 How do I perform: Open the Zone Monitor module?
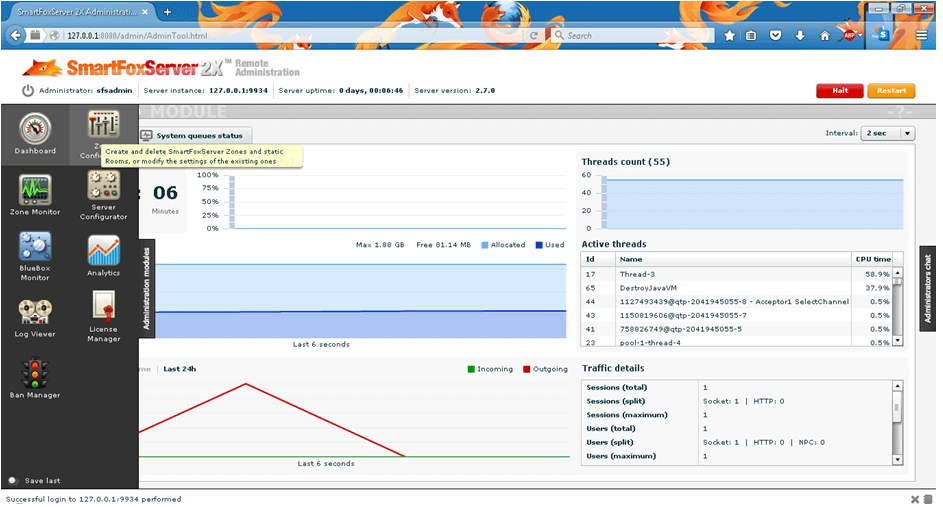tap(35, 195)
